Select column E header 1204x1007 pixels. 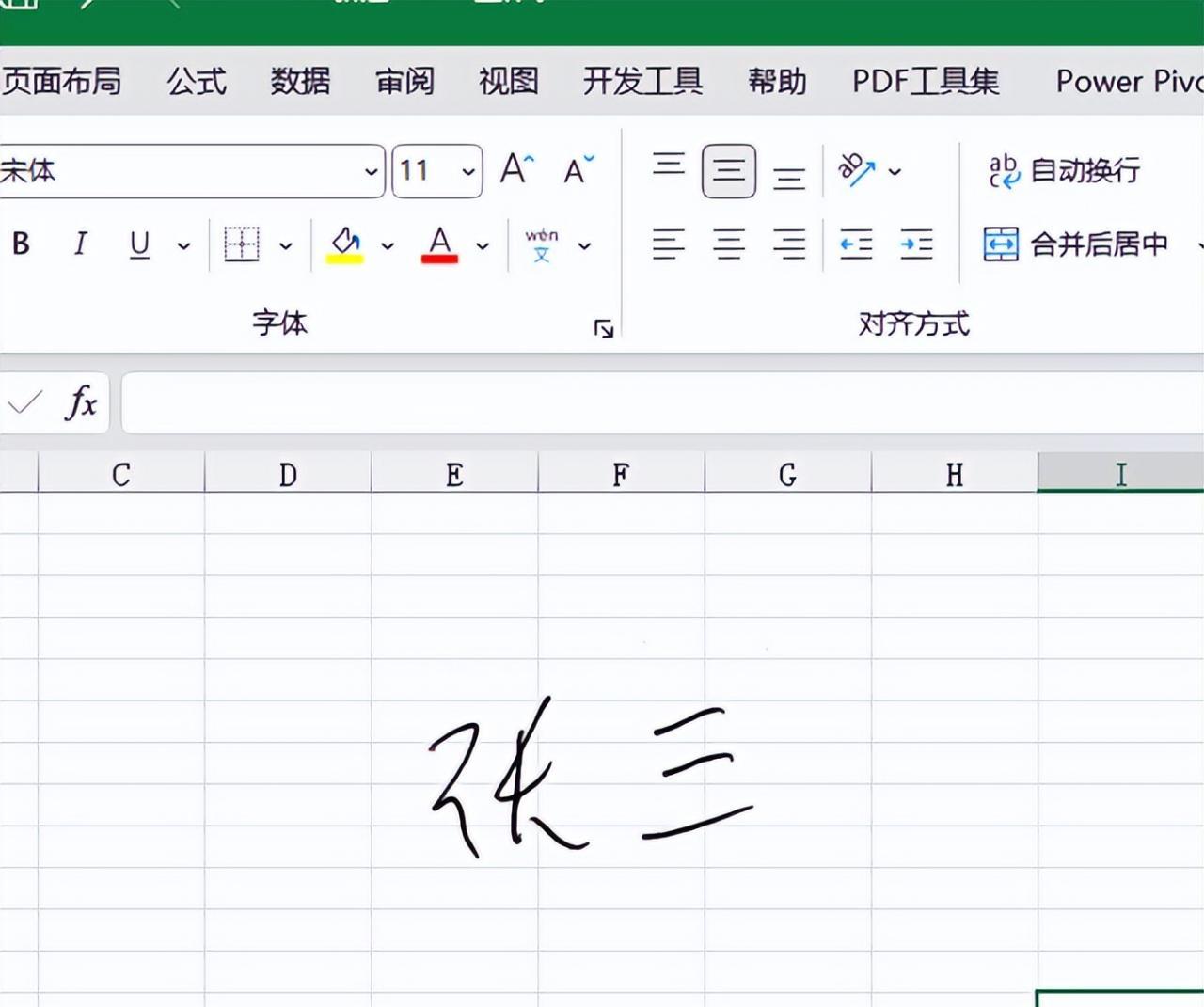pyautogui.click(x=454, y=473)
